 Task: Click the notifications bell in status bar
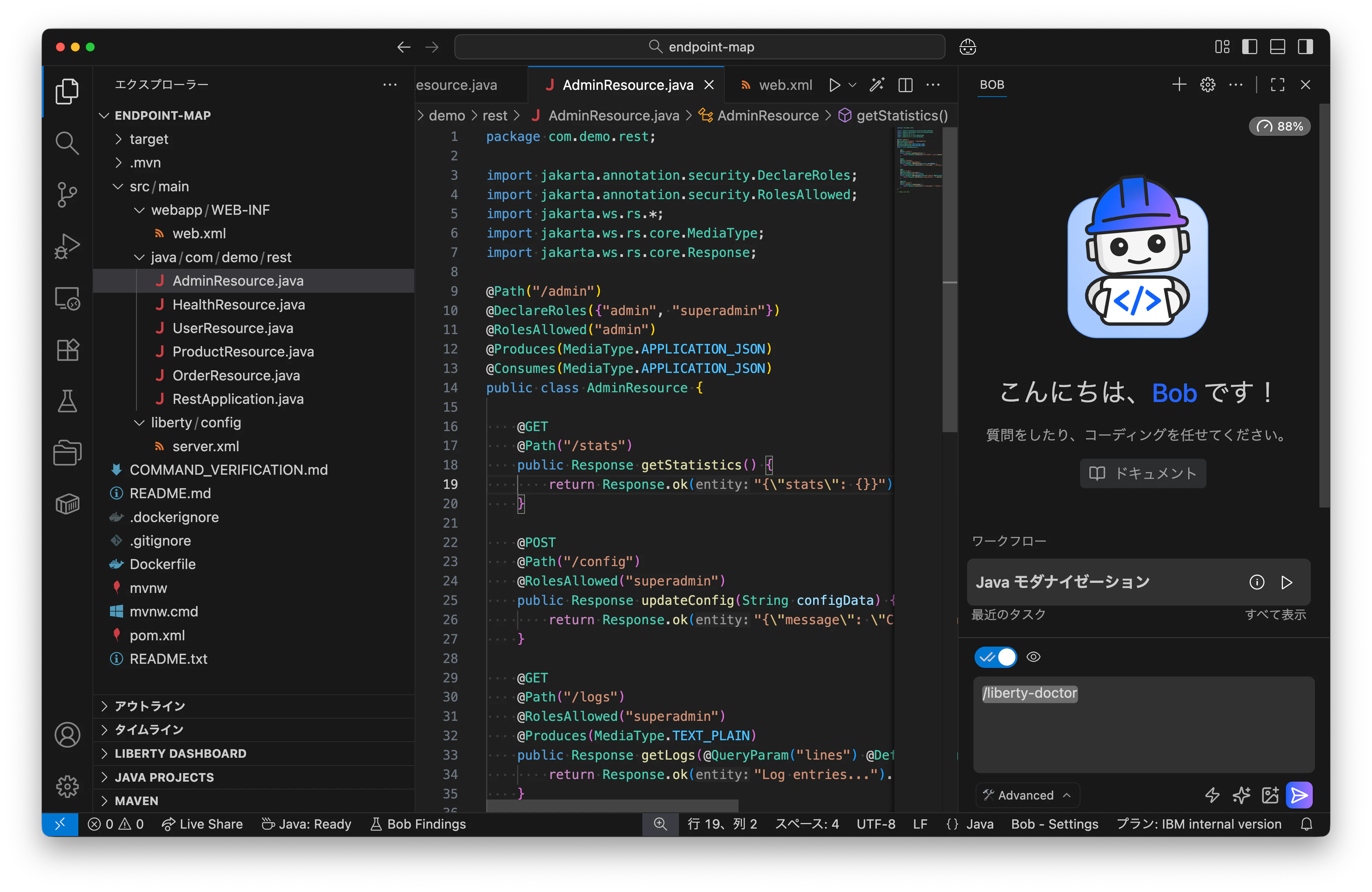click(x=1306, y=824)
